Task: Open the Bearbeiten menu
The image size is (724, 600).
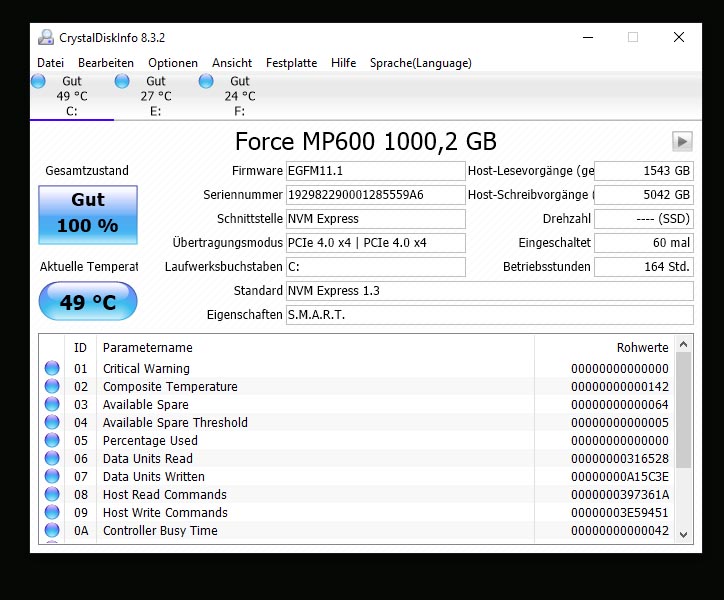Action: point(106,63)
